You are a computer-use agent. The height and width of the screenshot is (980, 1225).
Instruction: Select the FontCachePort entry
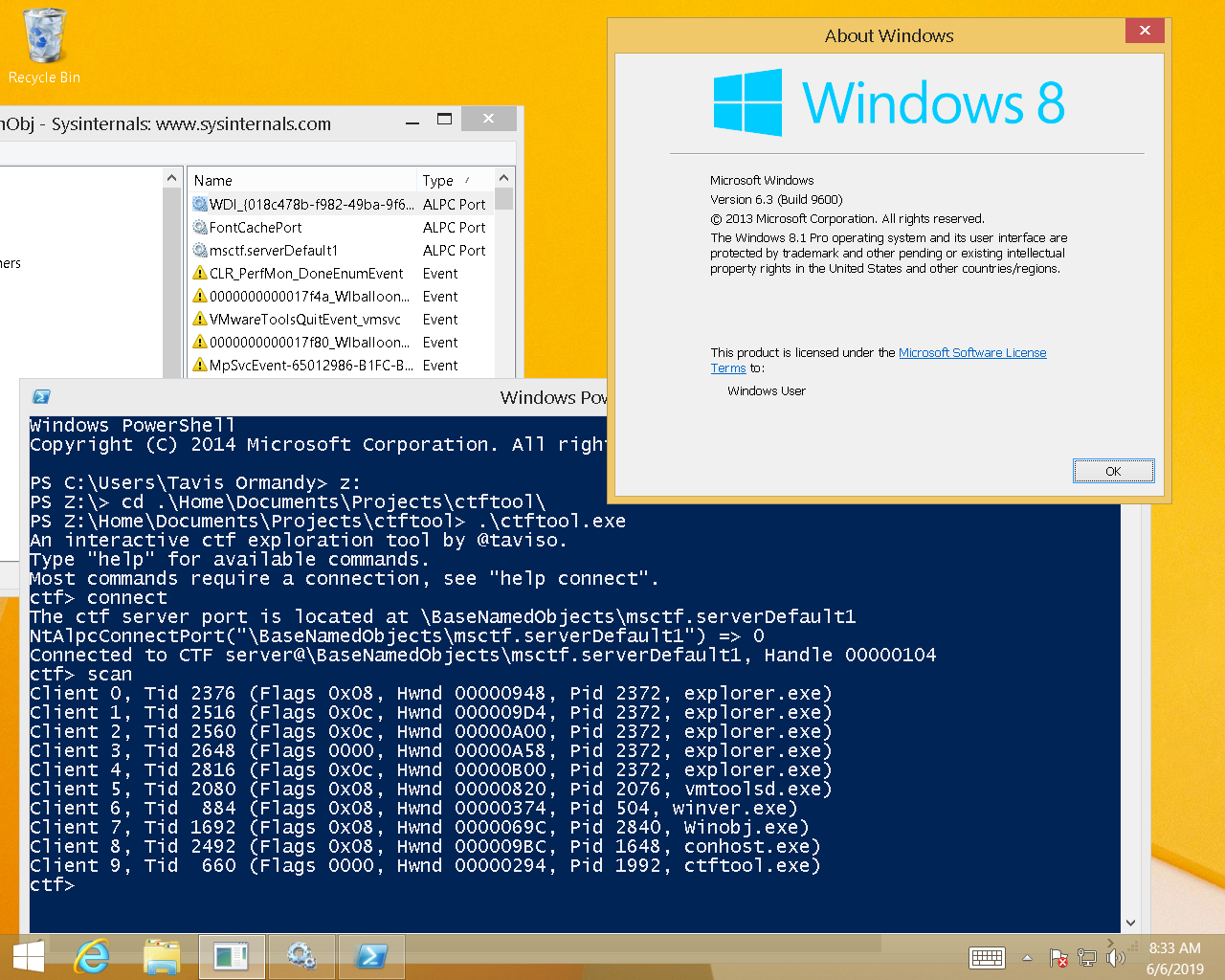click(256, 228)
